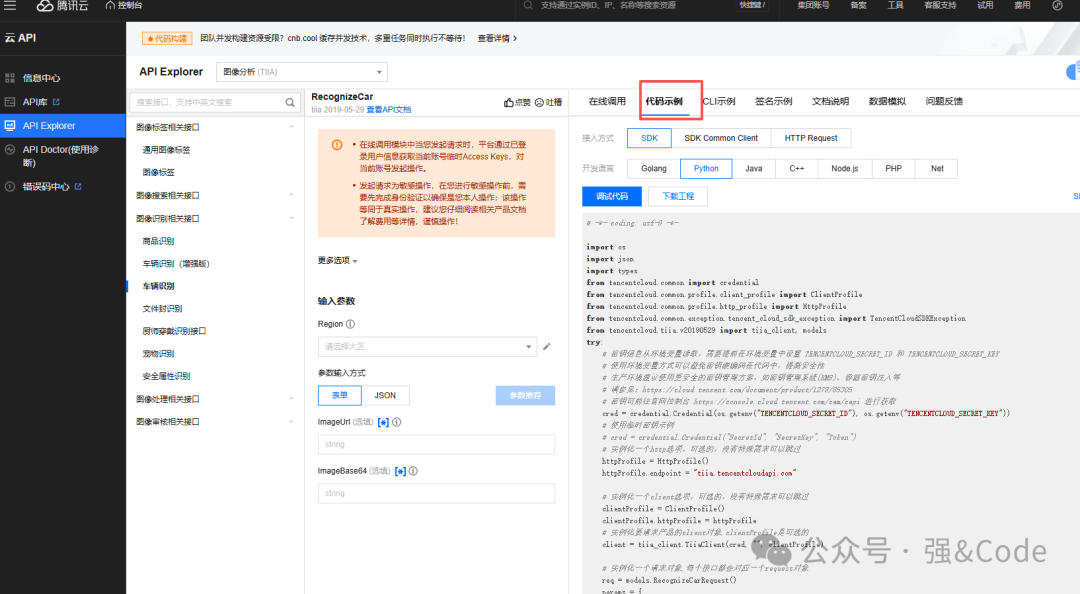Screen dimensions: 1080x594
Task: Click the 参数推荐 button
Action: pyautogui.click(x=526, y=396)
